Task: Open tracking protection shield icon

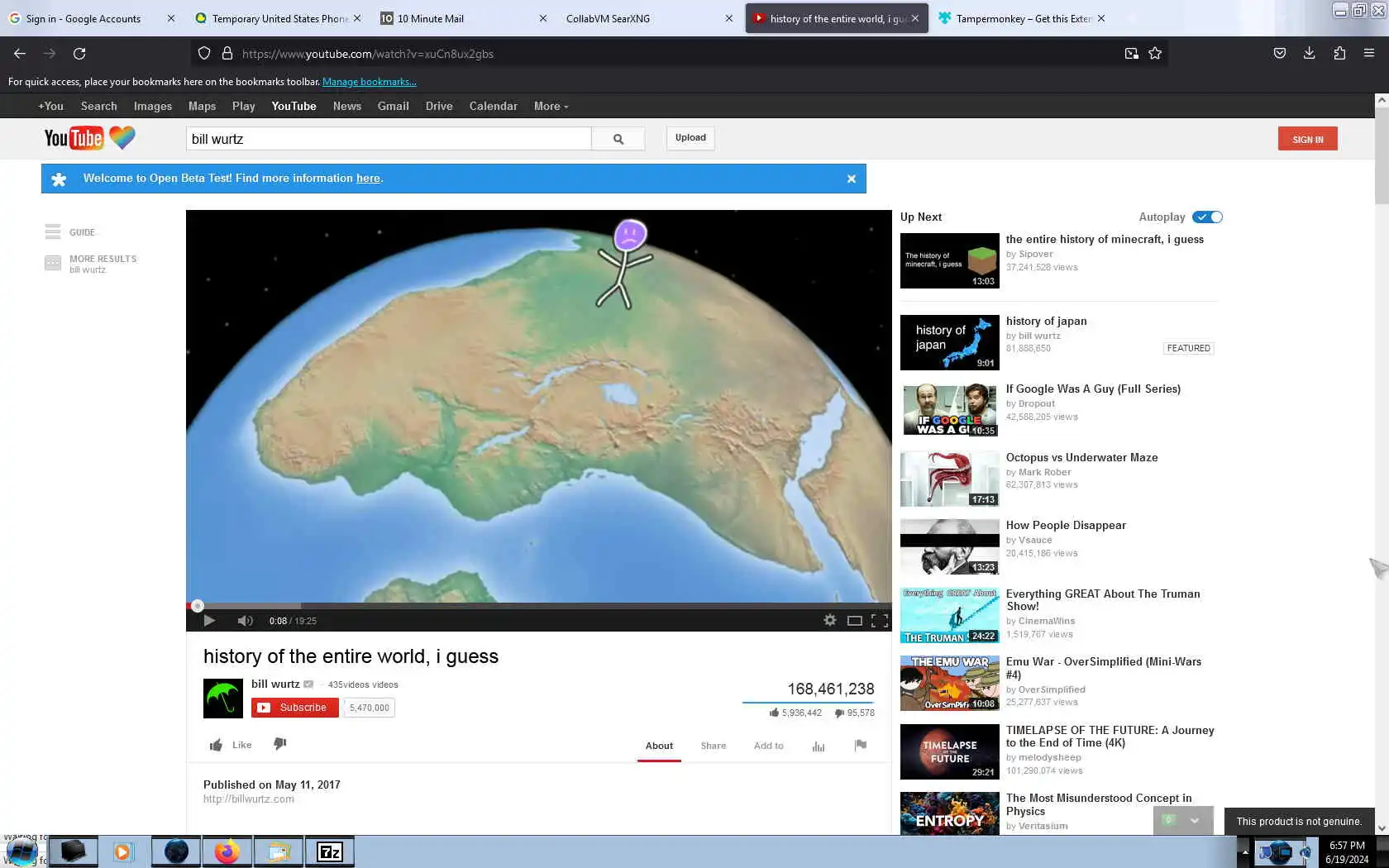Action: click(x=204, y=54)
